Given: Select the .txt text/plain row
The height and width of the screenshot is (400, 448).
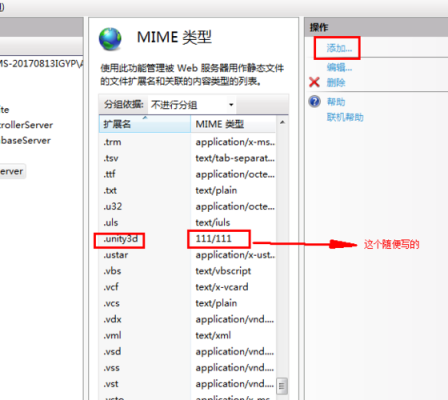Looking at the screenshot, I should point(188,191).
